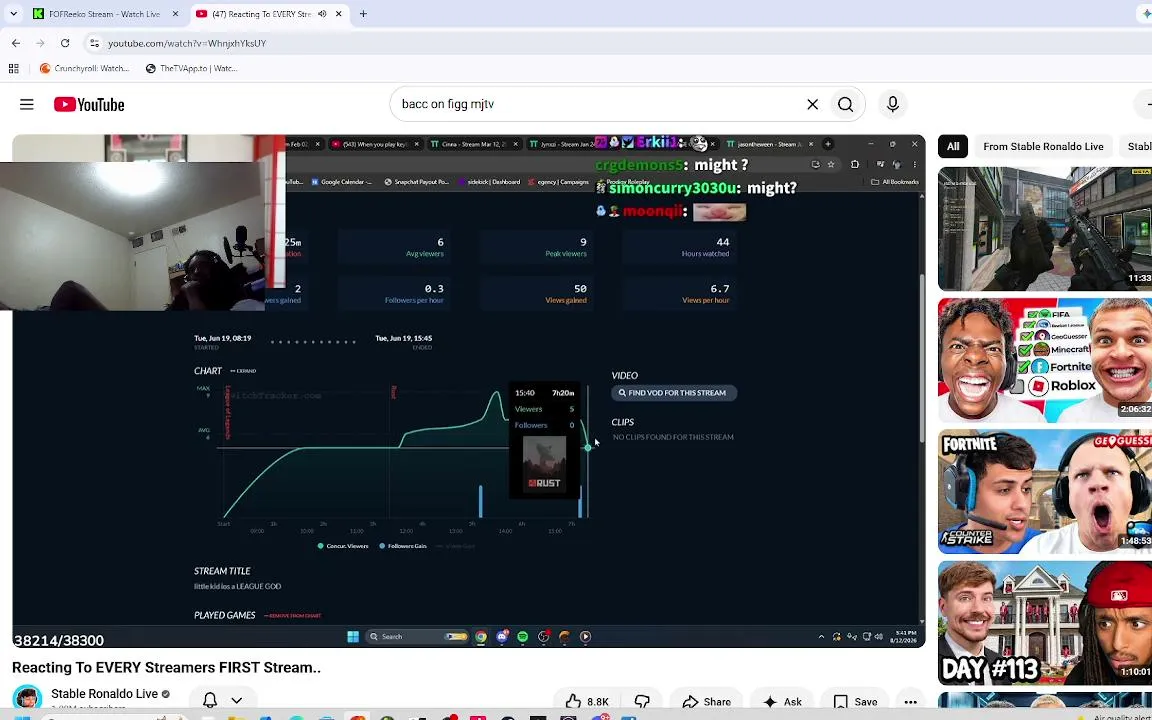Open the 11:33 shooter game video thumbnail
1152x720 pixels.
pos(1045,229)
